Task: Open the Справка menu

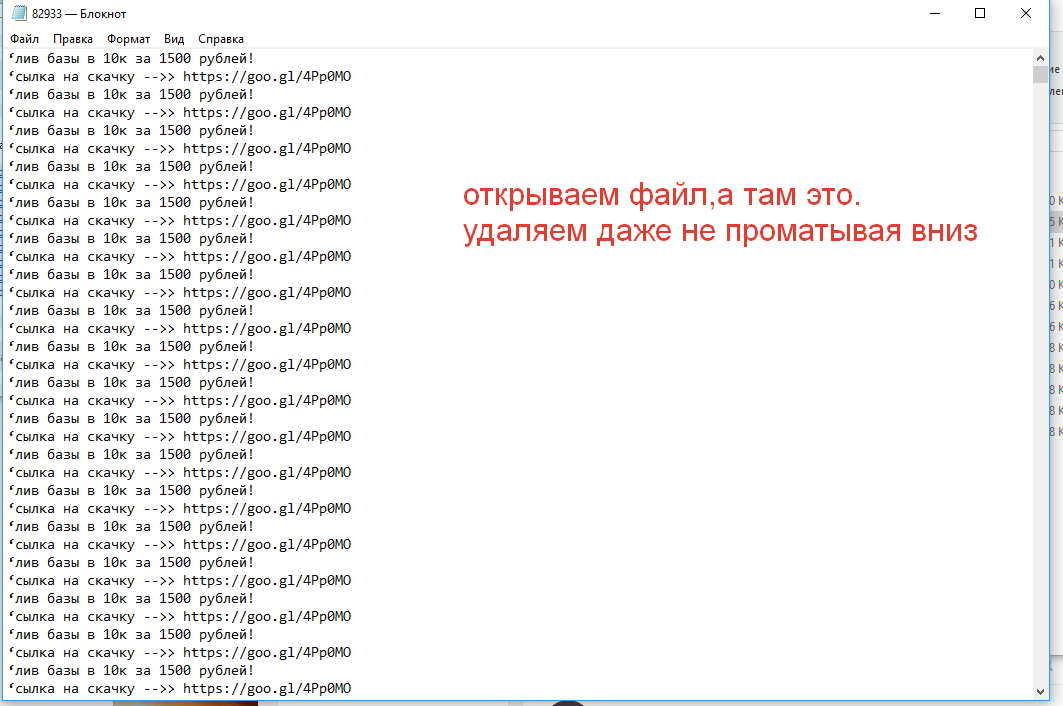Action: point(221,39)
